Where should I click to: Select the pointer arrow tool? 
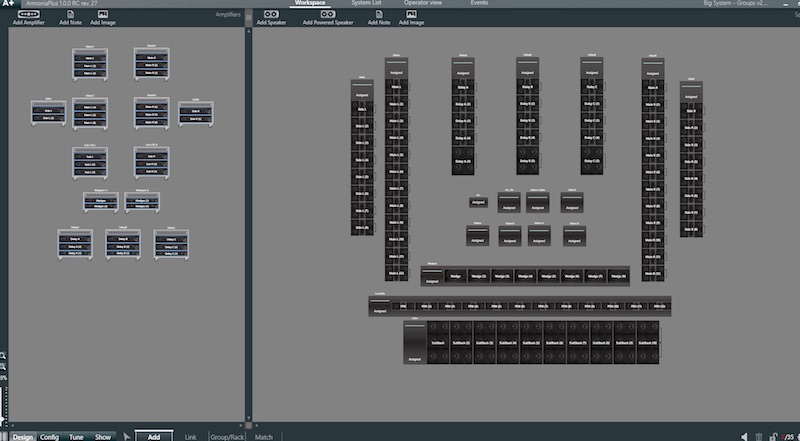127,436
